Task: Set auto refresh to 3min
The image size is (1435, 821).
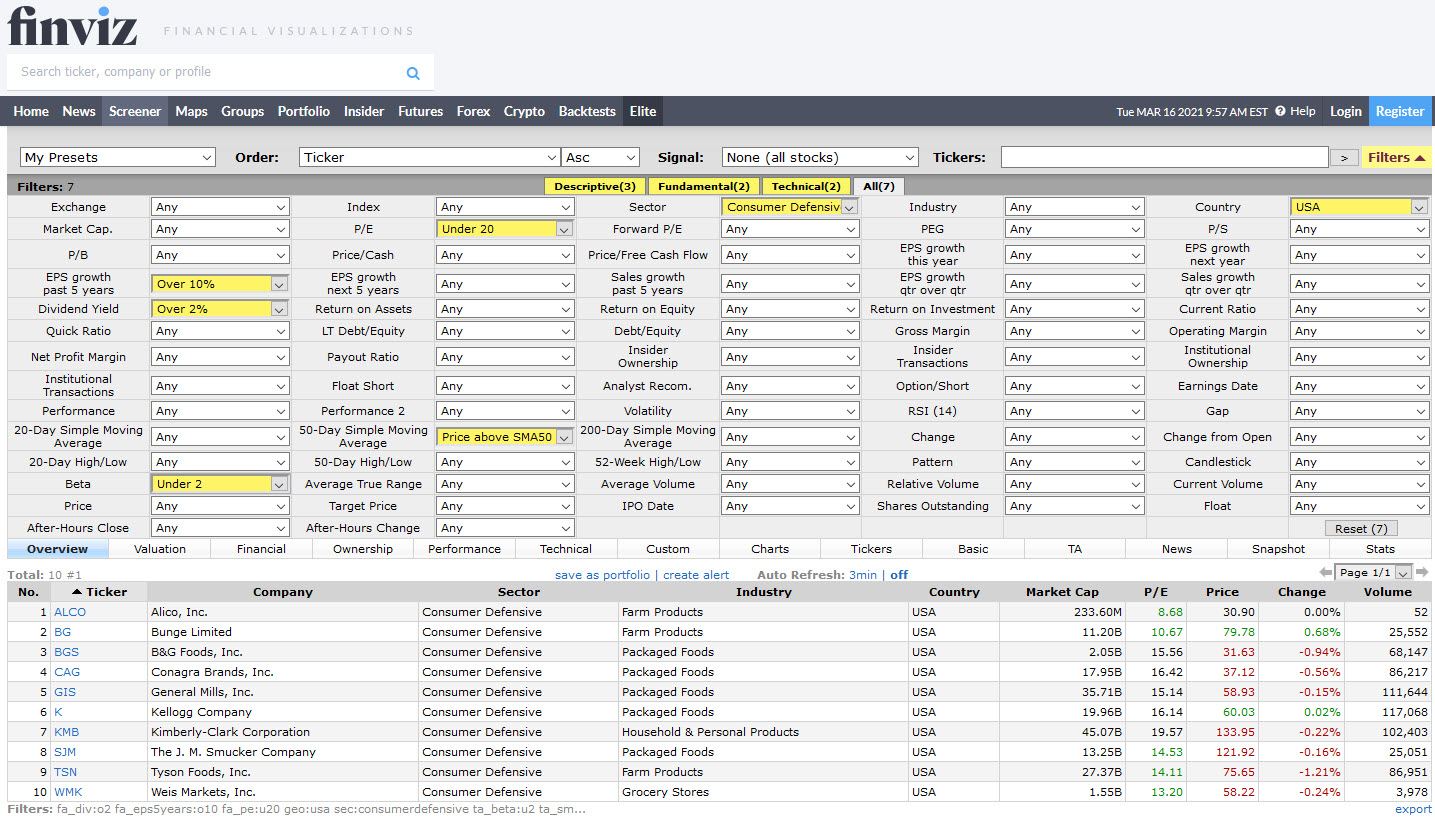Action: [862, 575]
